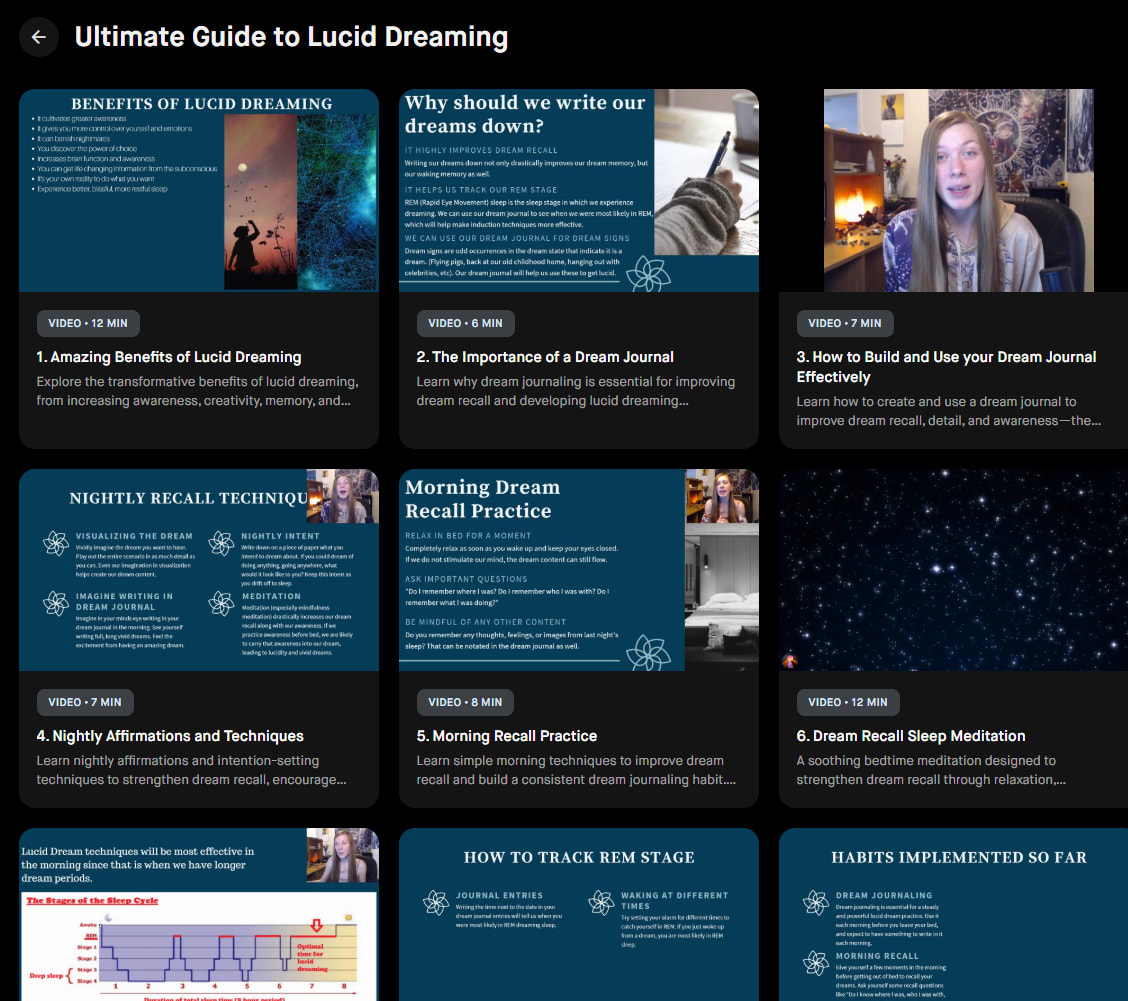Open thumbnail for The Importance of a Dream Journal
The image size is (1128, 1001).
[578, 190]
